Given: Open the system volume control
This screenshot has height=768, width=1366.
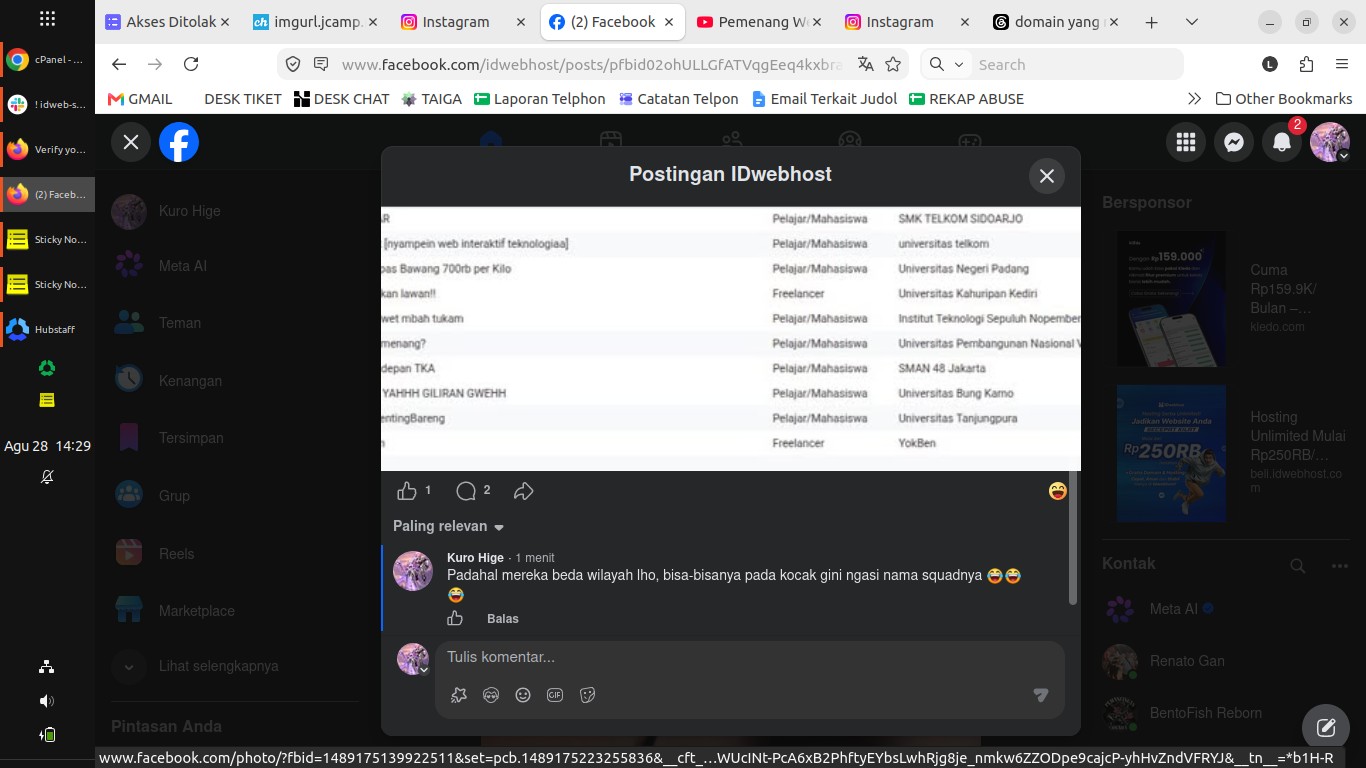Looking at the screenshot, I should tap(47, 701).
